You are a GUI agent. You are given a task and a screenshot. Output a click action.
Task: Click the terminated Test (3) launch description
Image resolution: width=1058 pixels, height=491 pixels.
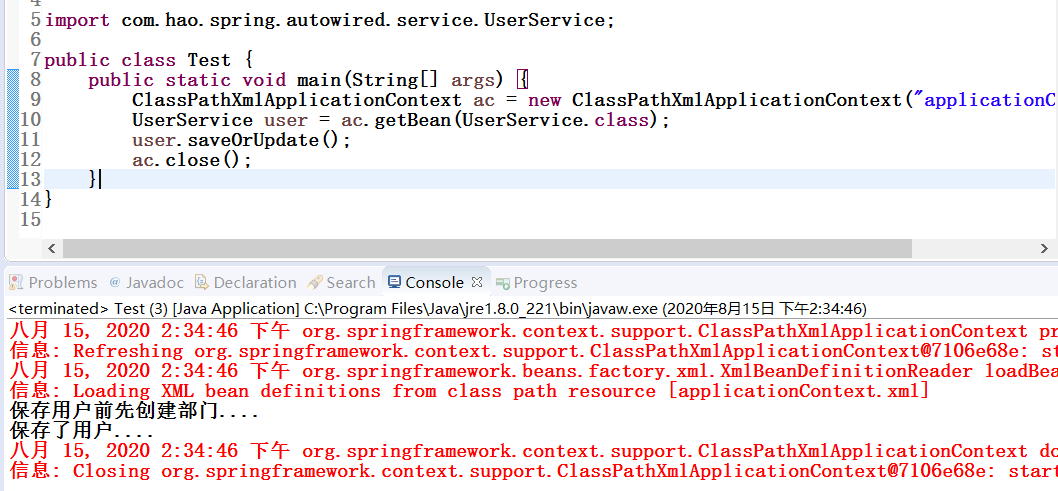437,309
